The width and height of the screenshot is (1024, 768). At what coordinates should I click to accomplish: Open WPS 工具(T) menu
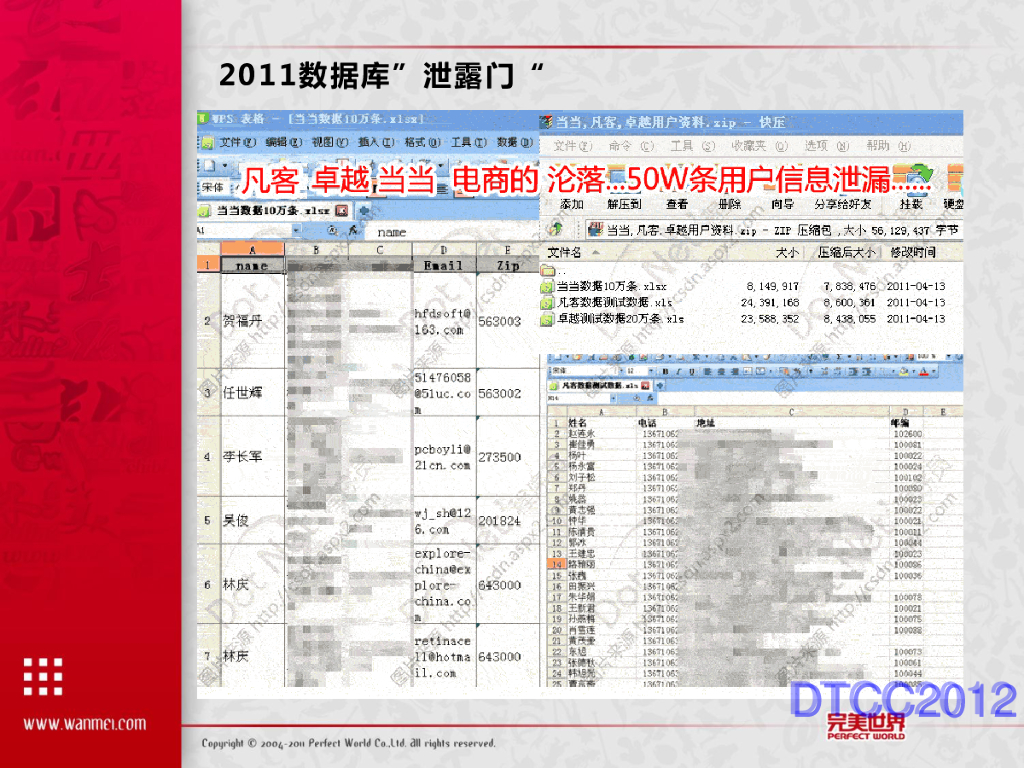469,142
